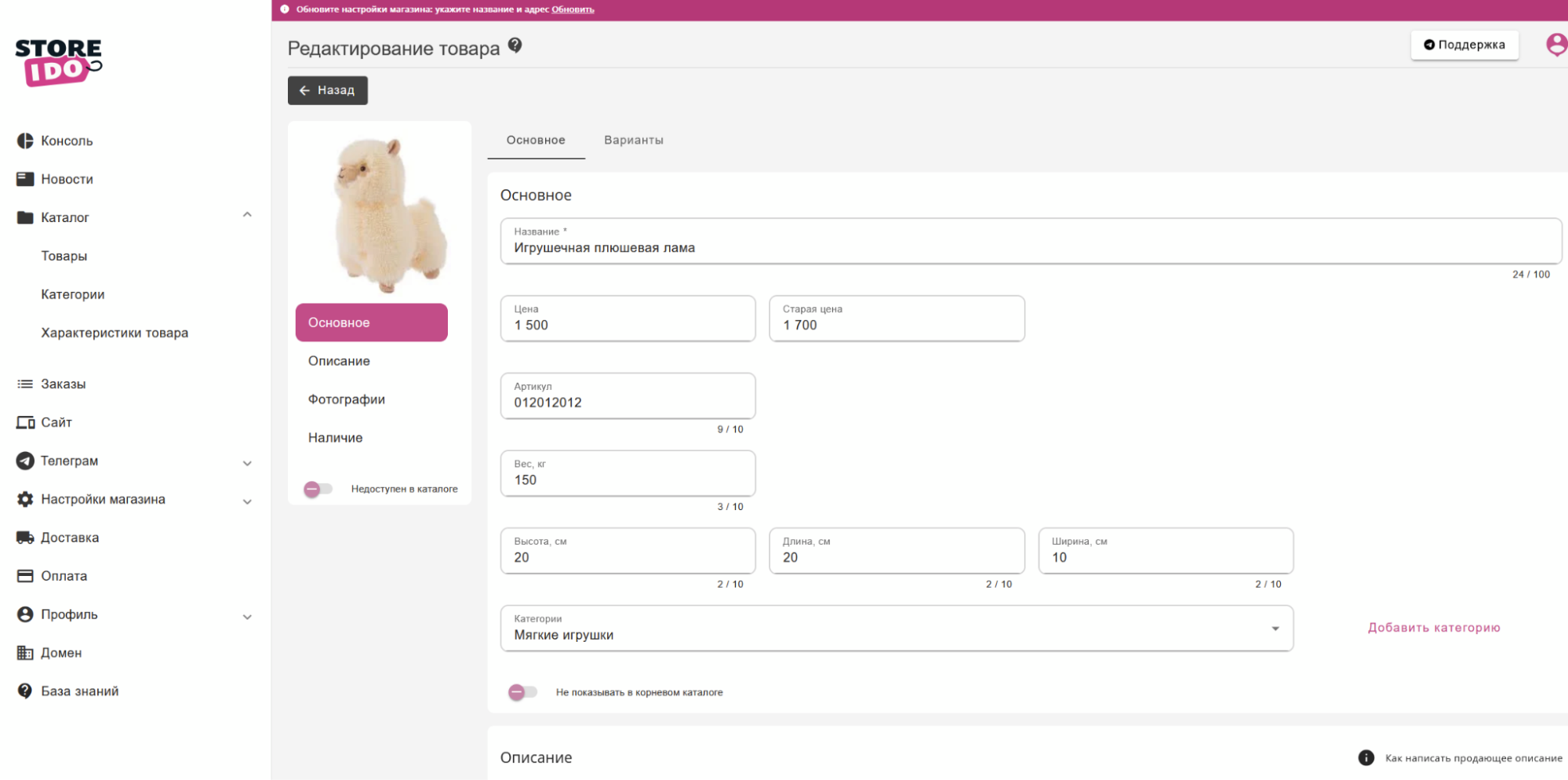
Task: Open the user account avatar icon
Action: pos(1555,45)
